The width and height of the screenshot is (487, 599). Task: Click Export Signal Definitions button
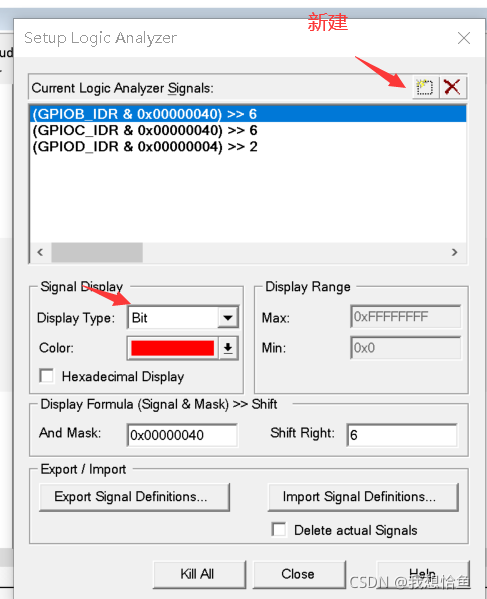[134, 497]
